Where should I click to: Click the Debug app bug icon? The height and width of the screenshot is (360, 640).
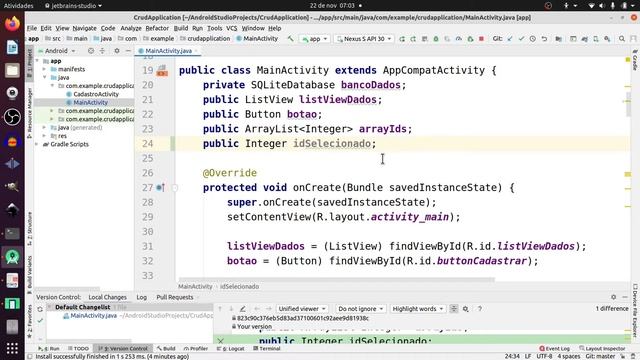point(436,39)
